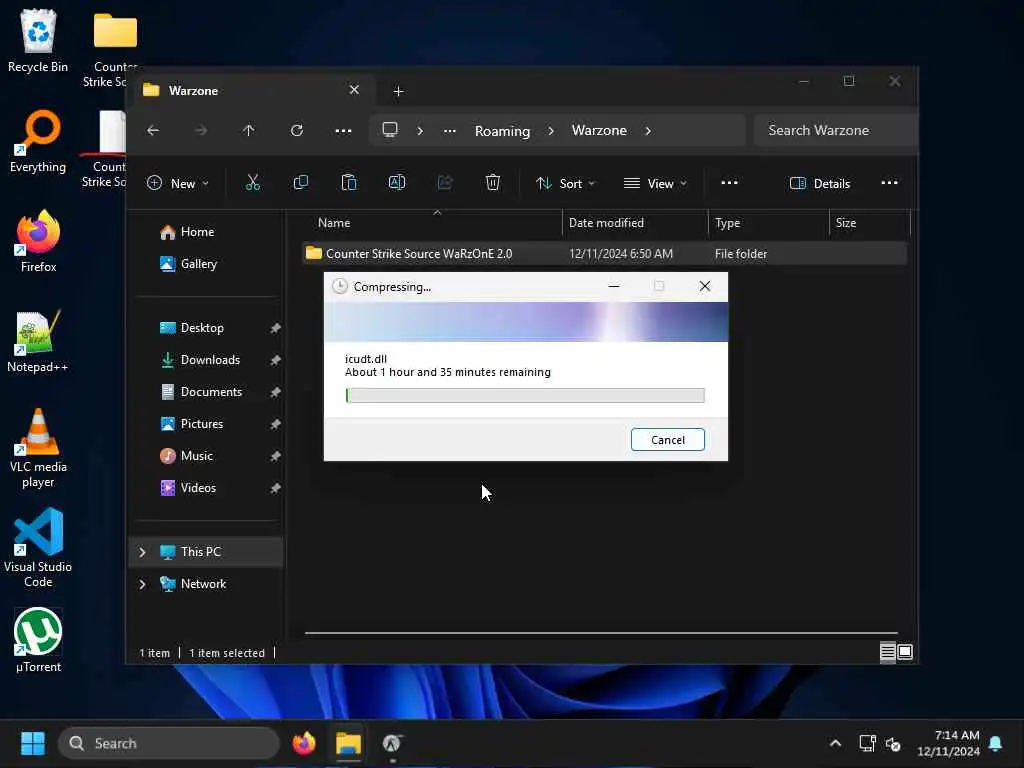Sort by Date modified column header

(x=635, y=223)
